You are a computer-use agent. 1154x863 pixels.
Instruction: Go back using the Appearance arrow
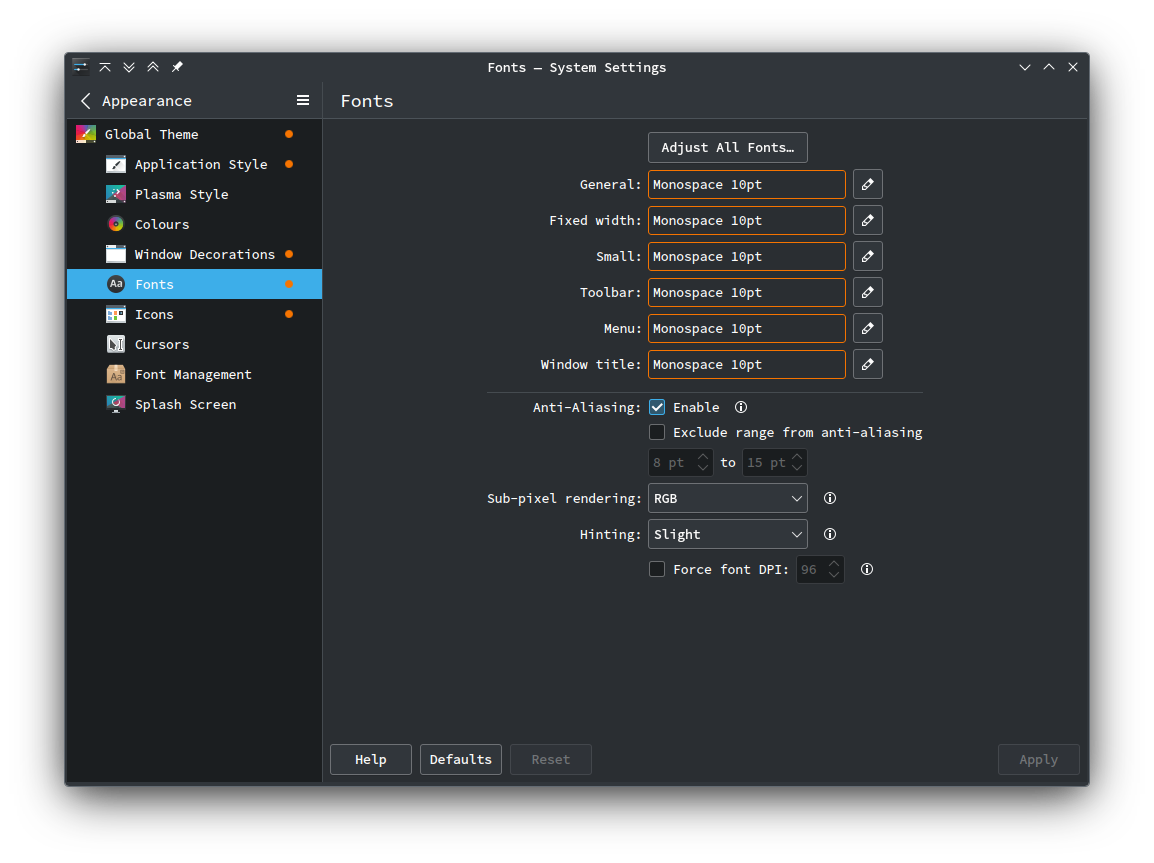[86, 101]
